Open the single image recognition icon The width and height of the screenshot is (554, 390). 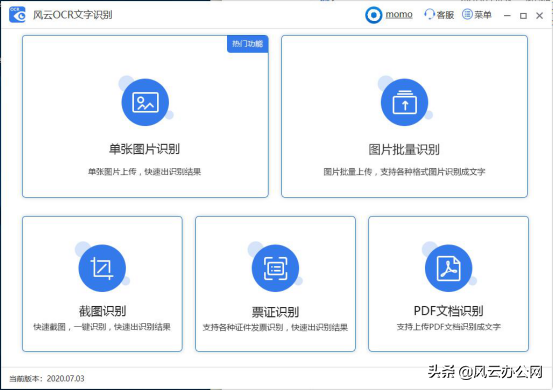click(145, 102)
